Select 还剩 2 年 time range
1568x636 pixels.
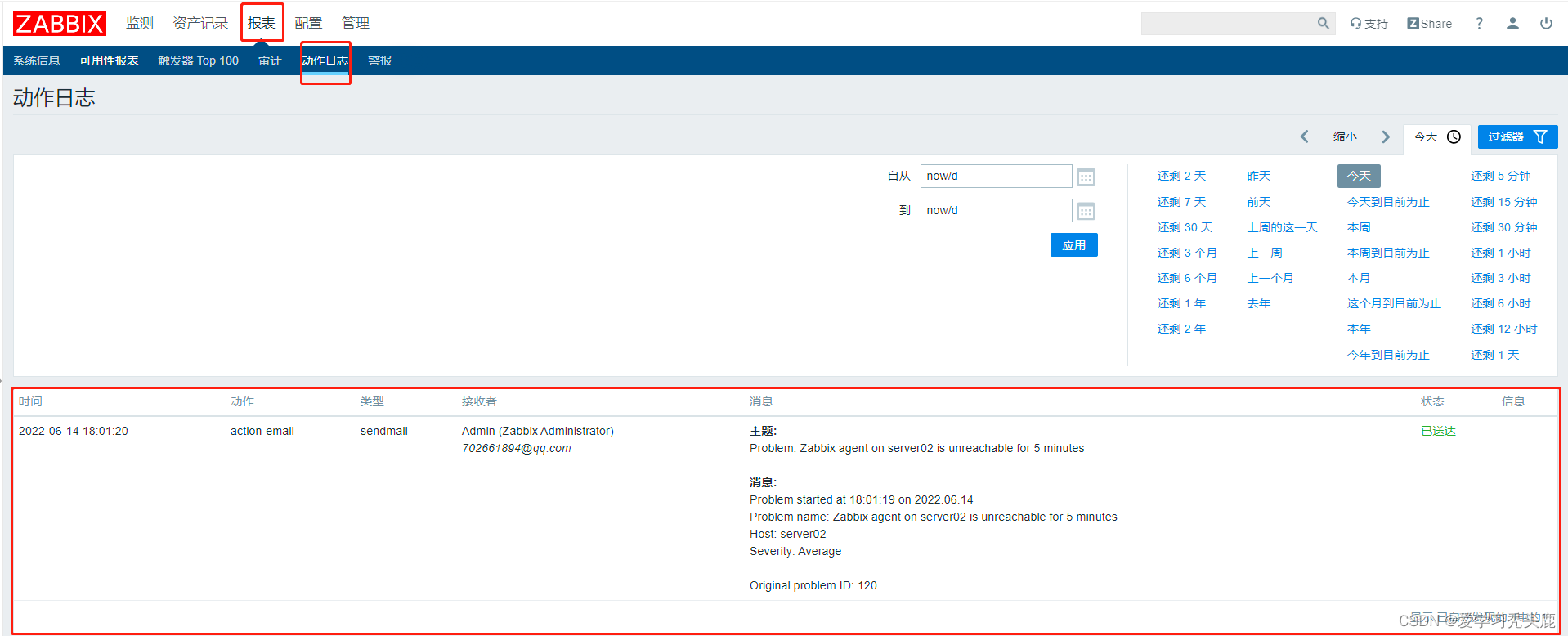click(1181, 329)
